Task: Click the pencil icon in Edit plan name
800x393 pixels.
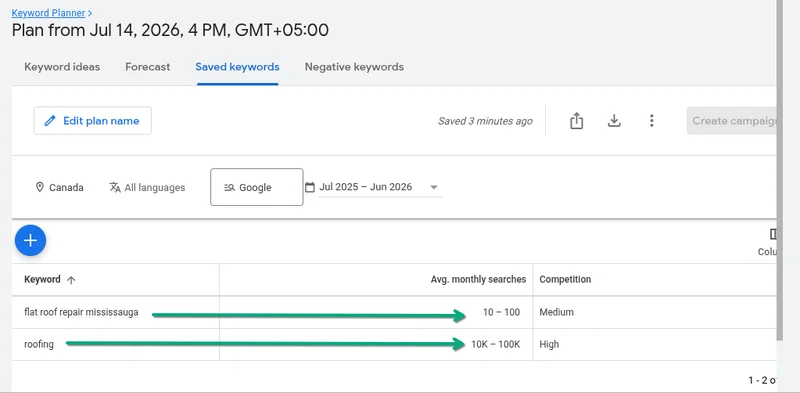Action: pyautogui.click(x=50, y=121)
